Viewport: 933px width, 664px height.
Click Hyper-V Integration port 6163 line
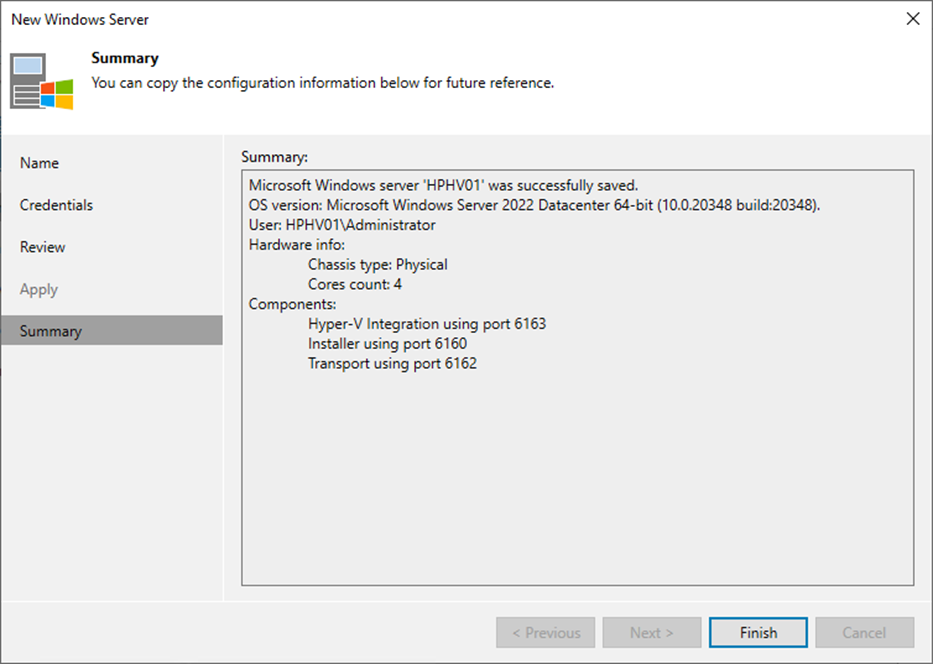427,324
